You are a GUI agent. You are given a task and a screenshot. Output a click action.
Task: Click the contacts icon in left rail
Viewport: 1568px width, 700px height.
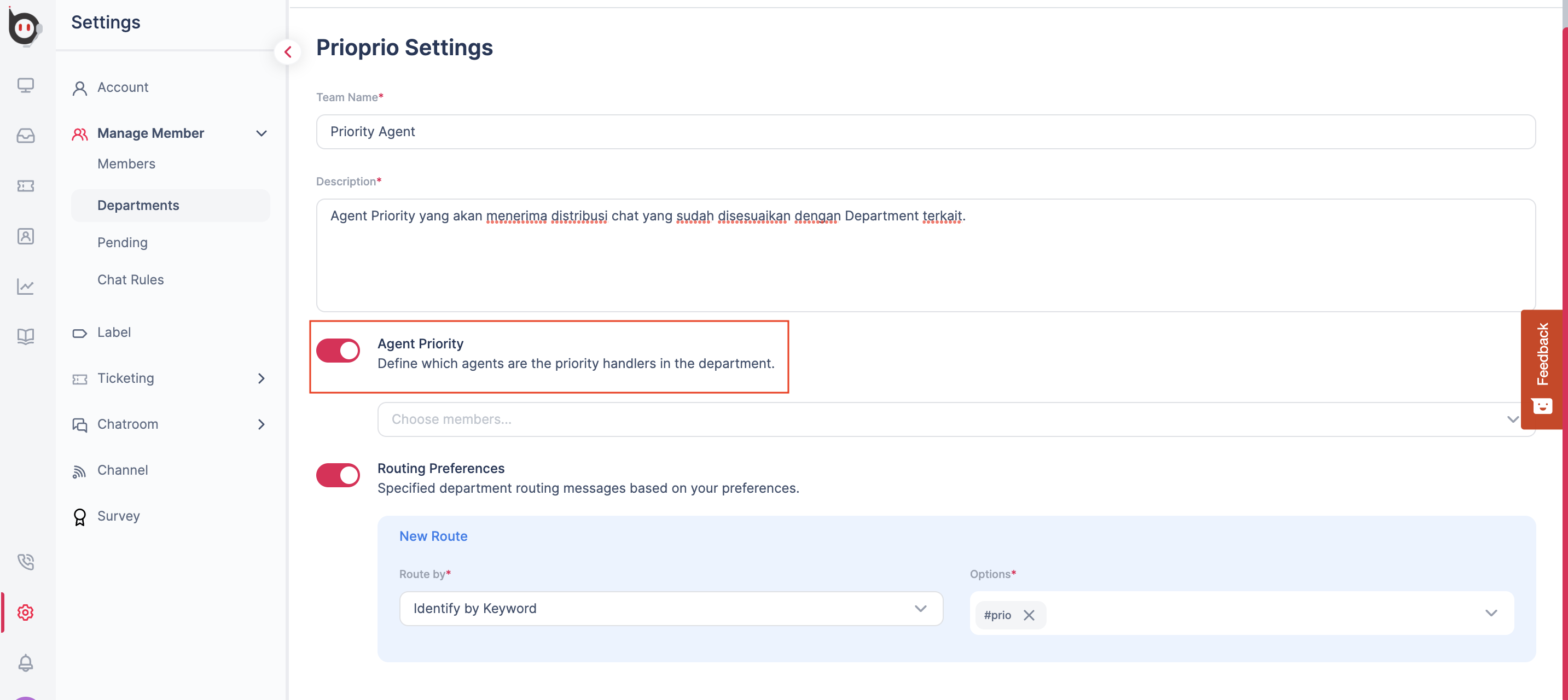(26, 236)
